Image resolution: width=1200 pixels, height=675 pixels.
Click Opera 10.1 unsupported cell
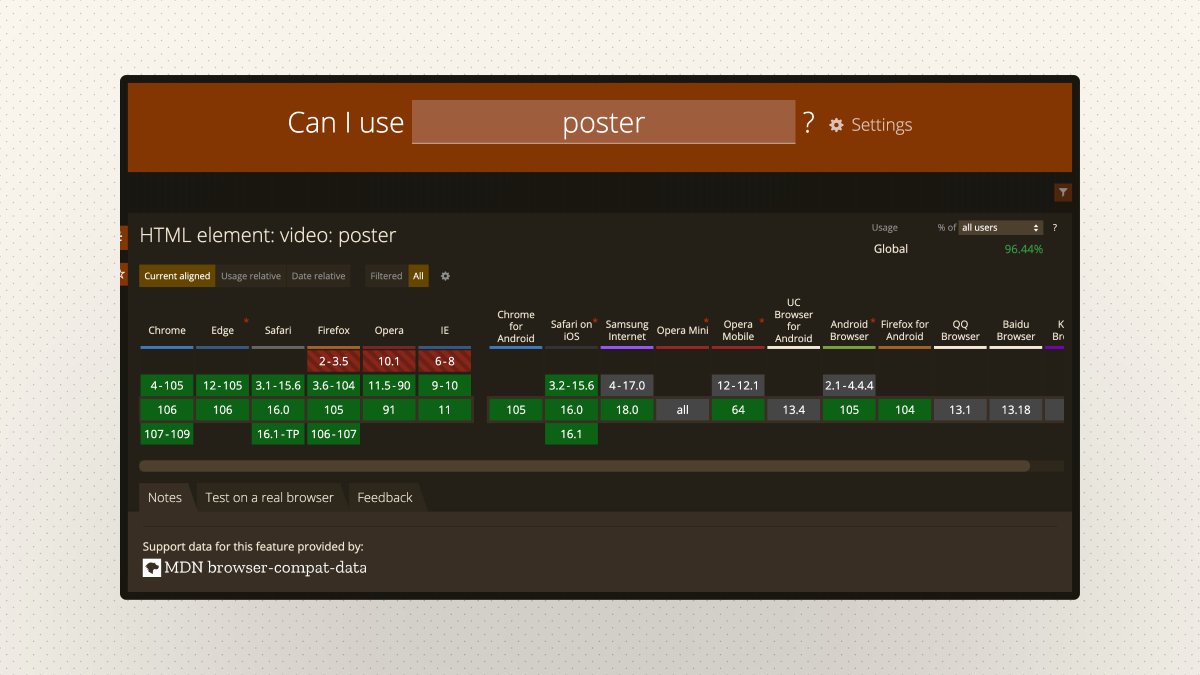389,361
